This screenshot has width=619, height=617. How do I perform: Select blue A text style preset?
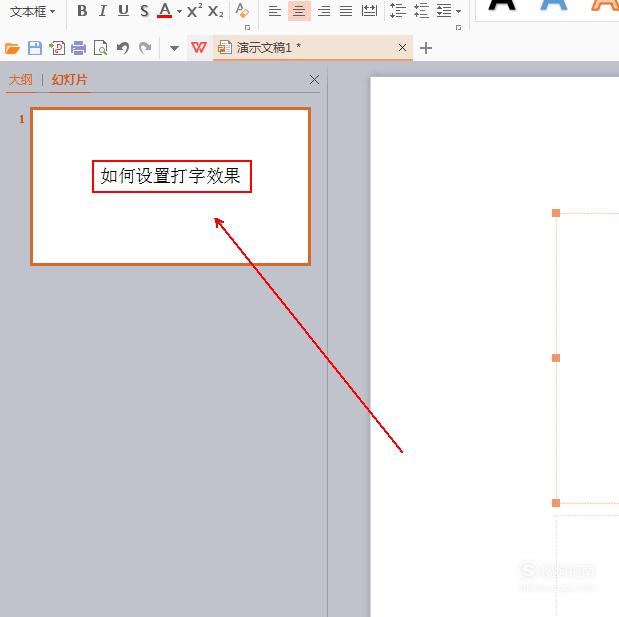coord(554,5)
